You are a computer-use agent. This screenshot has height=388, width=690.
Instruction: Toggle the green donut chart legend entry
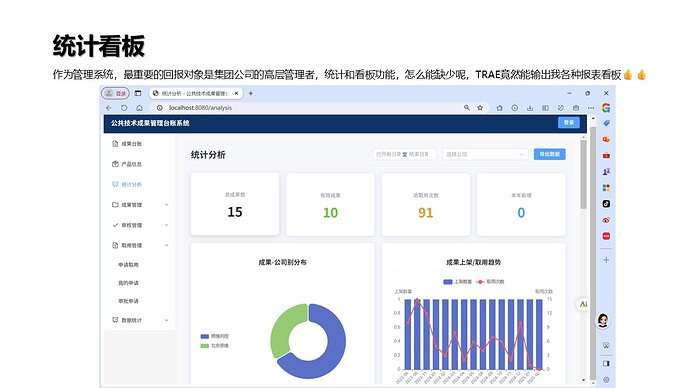(214, 346)
